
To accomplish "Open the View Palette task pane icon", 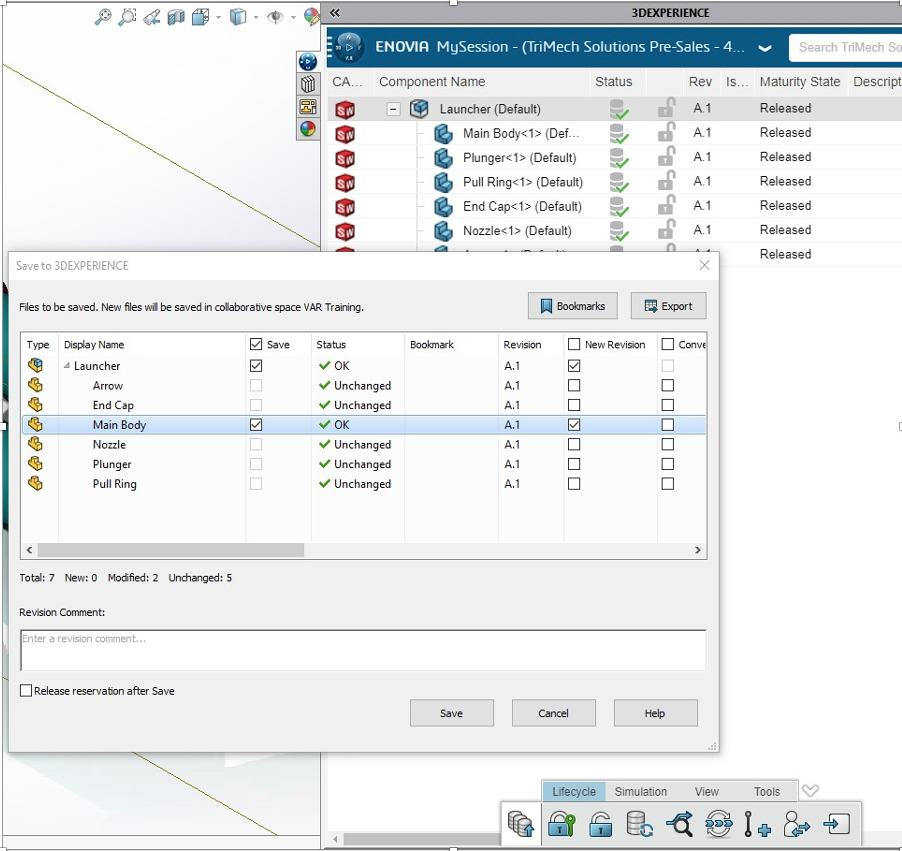I will (308, 106).
